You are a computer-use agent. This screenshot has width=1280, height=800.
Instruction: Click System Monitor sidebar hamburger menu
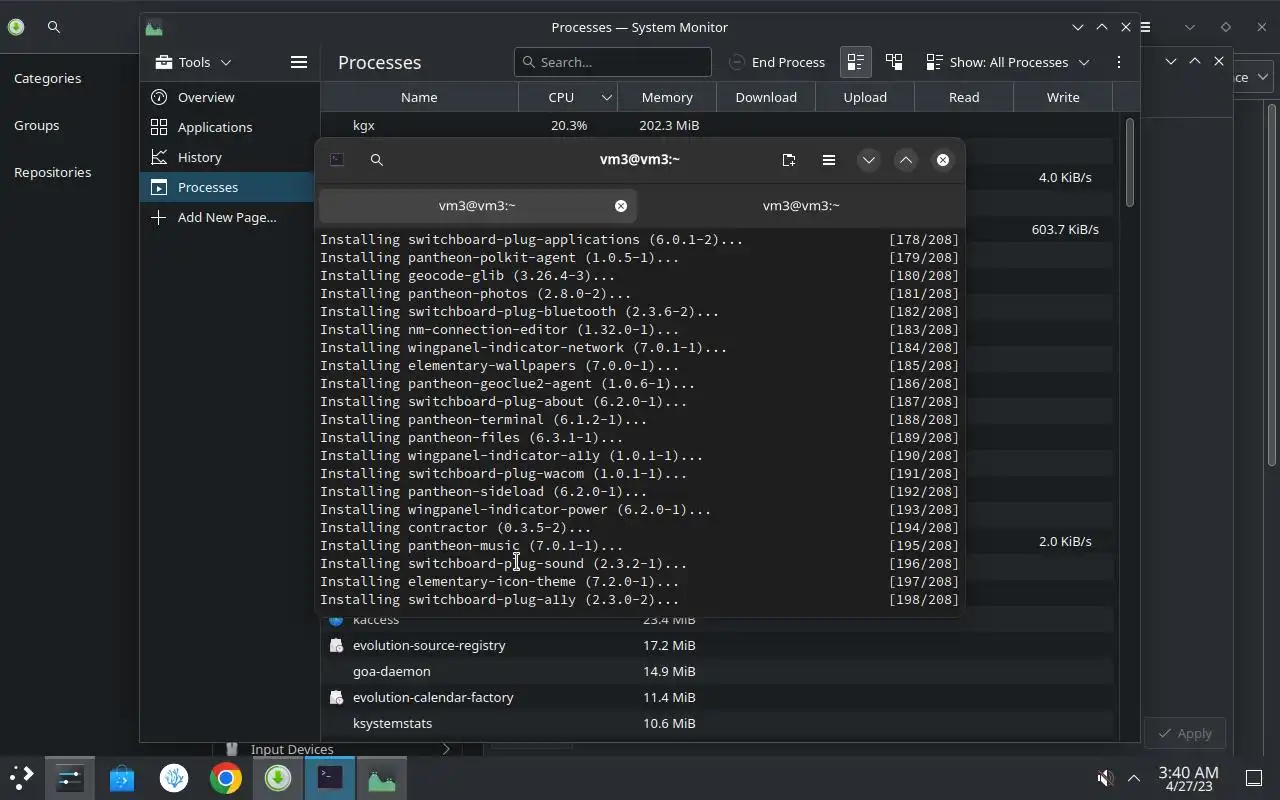[x=298, y=62]
